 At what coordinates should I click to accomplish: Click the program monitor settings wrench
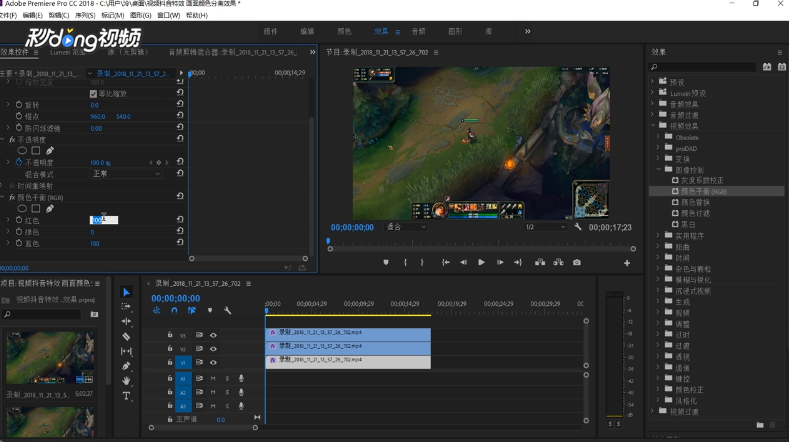(x=578, y=227)
